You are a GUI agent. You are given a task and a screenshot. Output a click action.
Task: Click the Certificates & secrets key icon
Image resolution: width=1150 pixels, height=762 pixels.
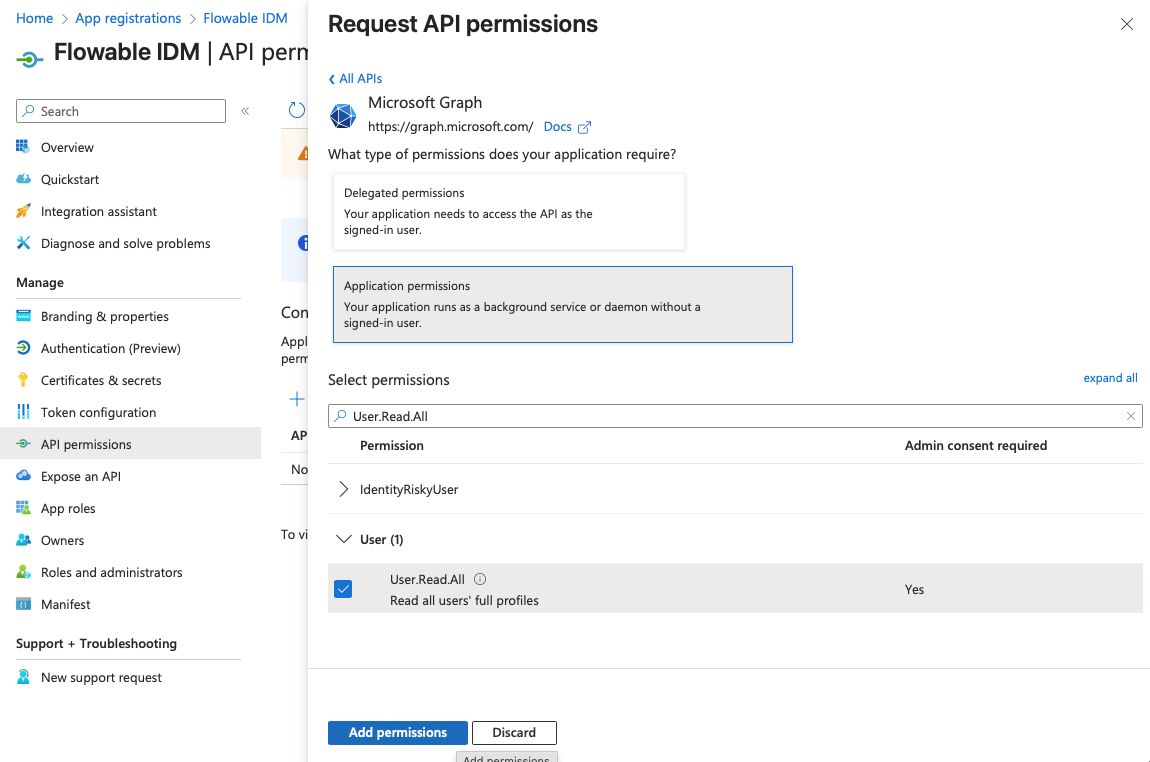(23, 380)
